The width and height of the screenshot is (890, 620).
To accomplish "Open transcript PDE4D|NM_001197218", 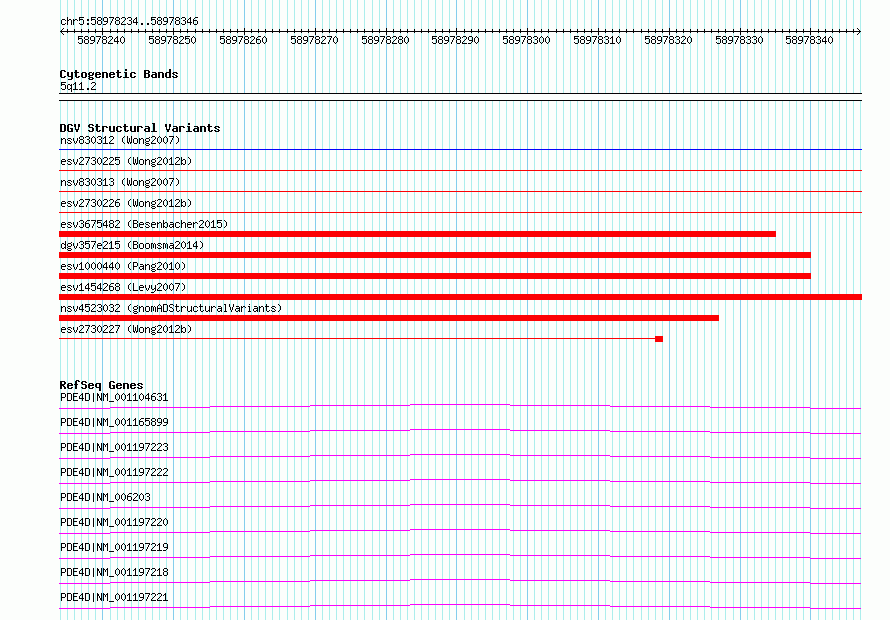I will [x=114, y=572].
